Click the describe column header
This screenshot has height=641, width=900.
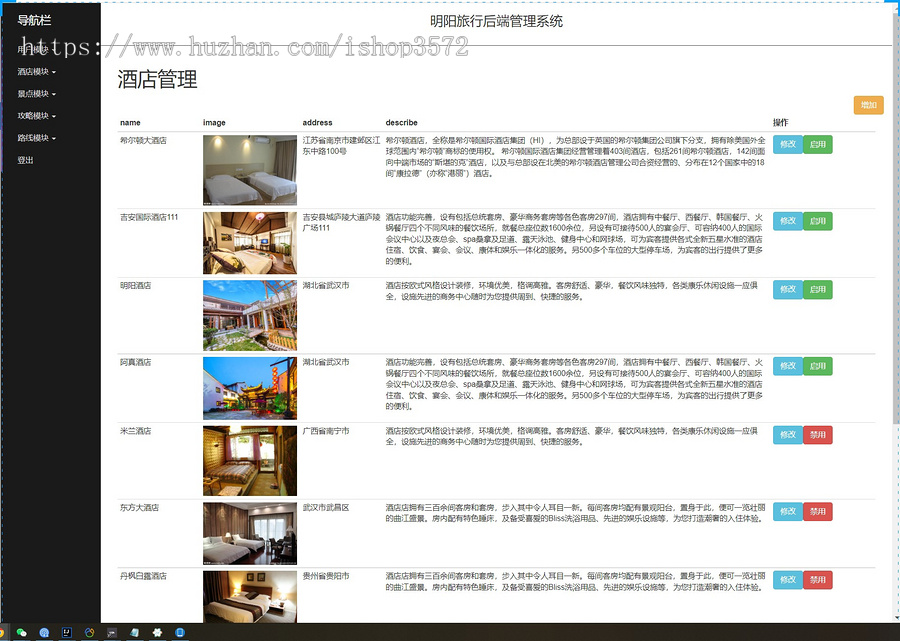click(x=401, y=122)
